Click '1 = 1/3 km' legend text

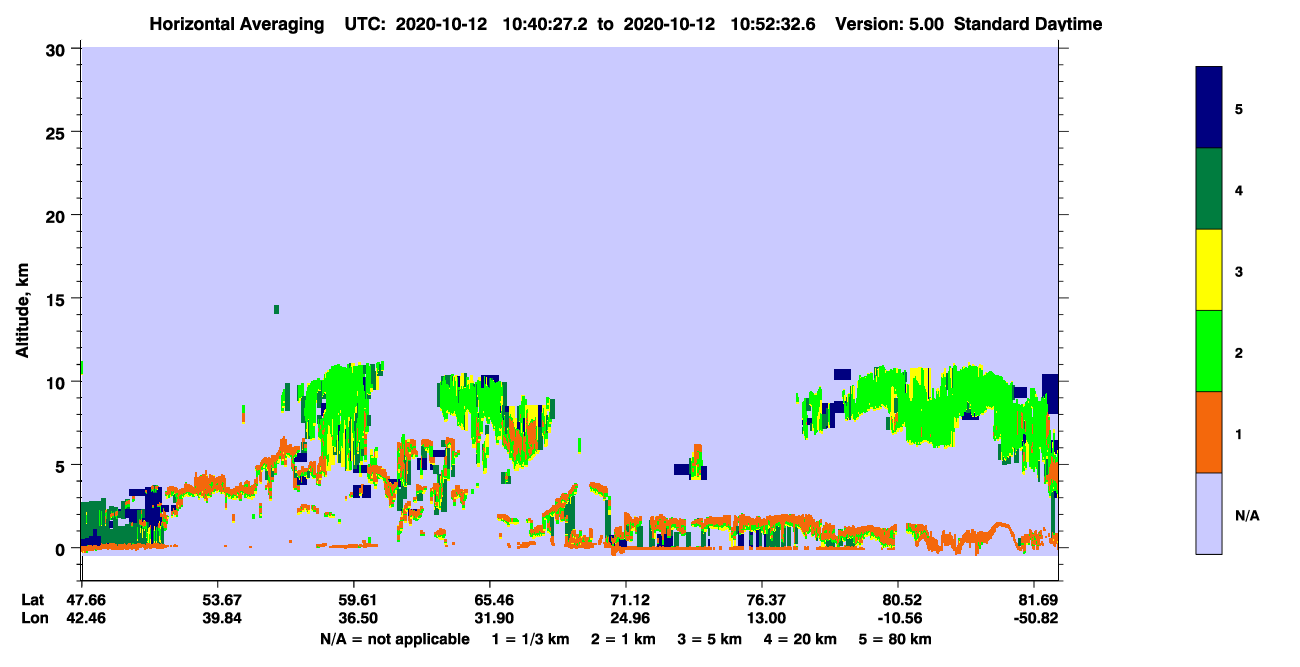[x=531, y=639]
